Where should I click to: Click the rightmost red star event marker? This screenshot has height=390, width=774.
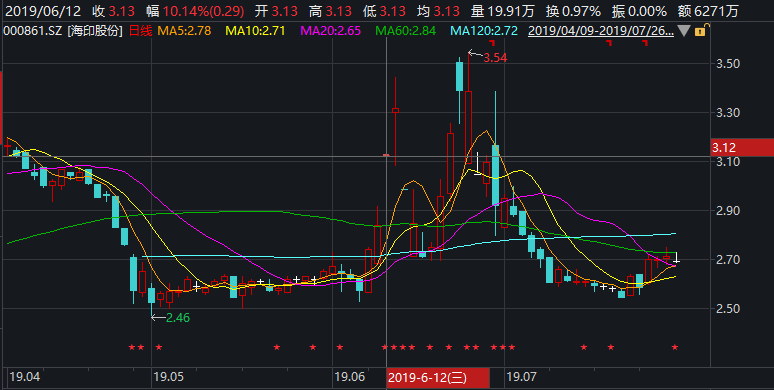pos(675,348)
